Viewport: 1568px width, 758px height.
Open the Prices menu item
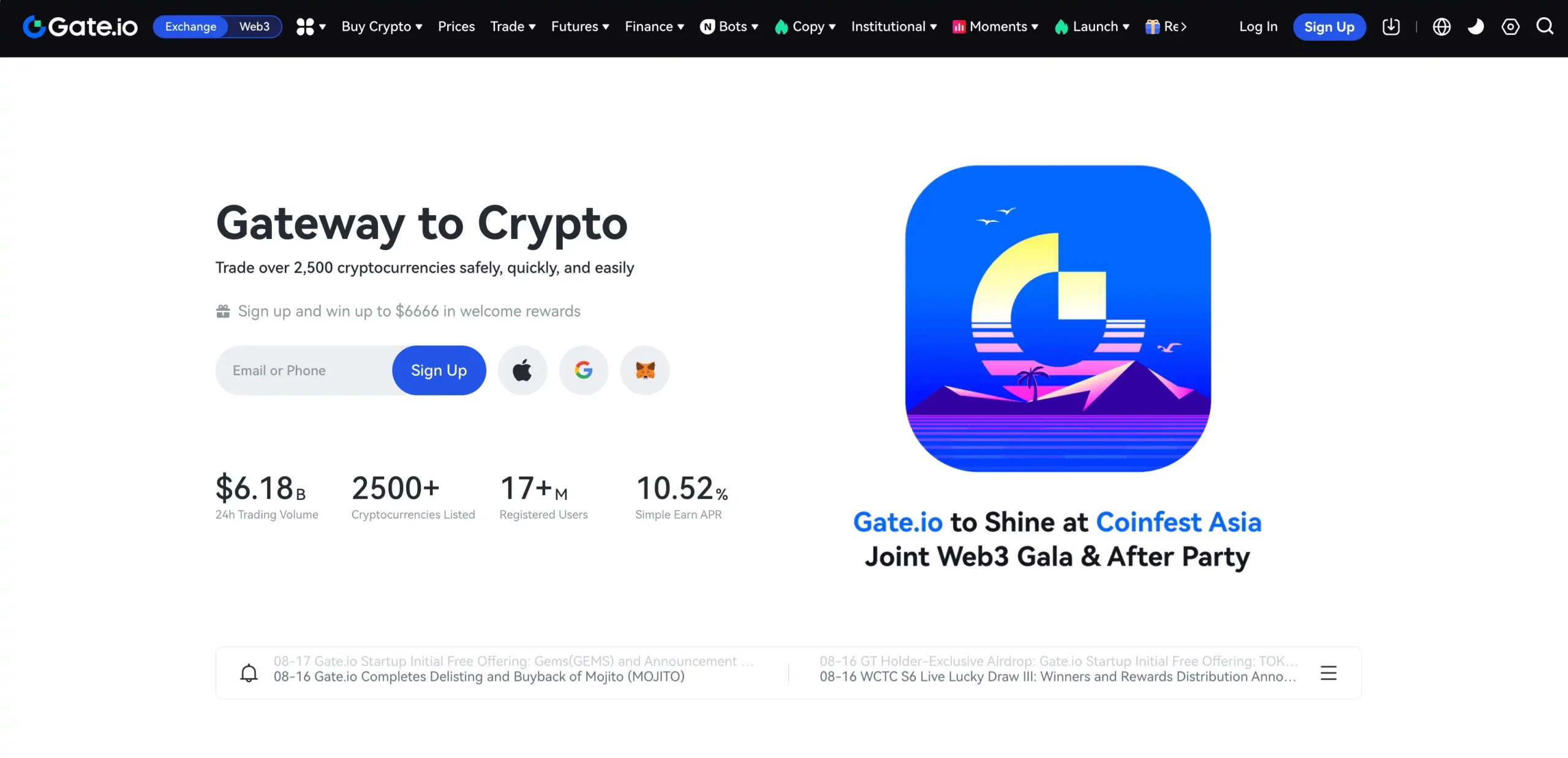(456, 27)
